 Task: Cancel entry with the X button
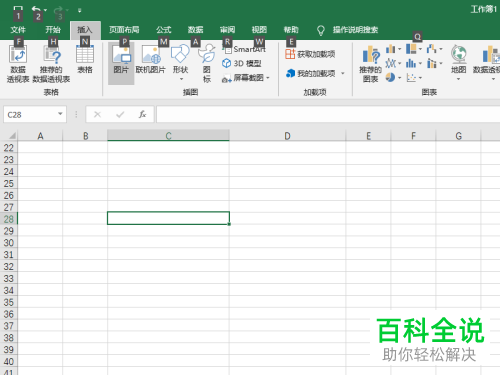click(97, 115)
